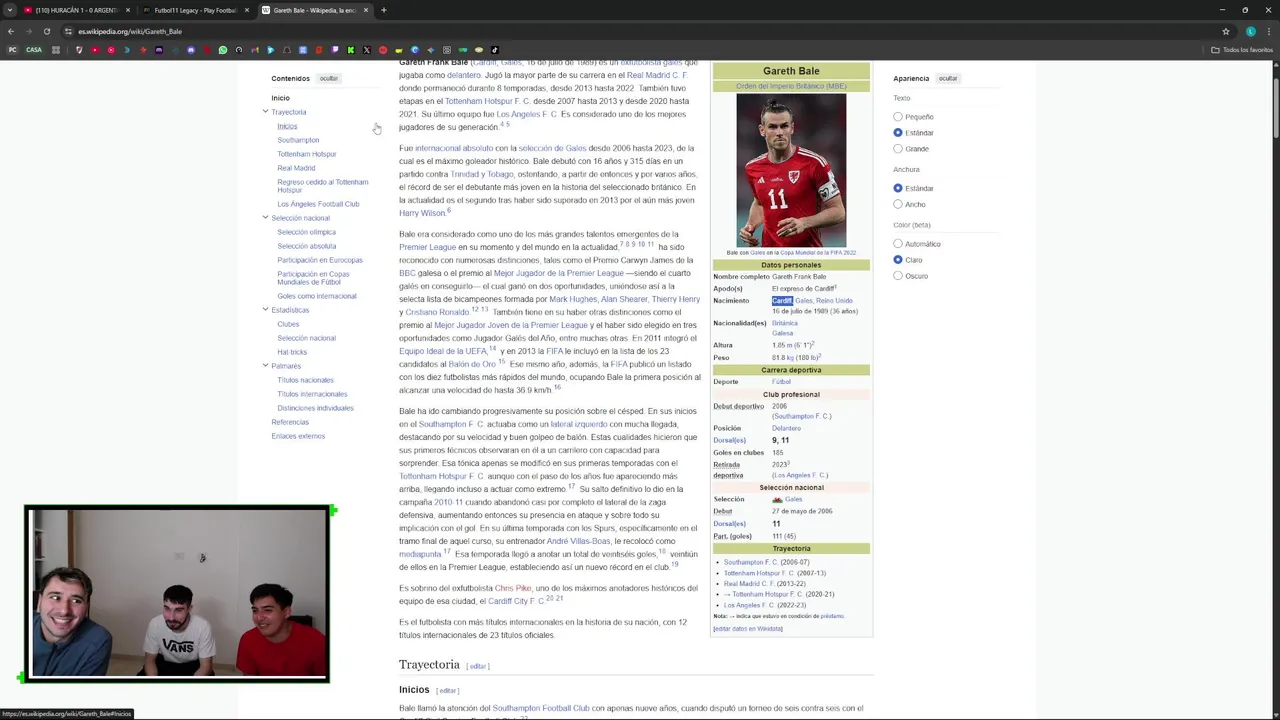
Task: Go to Referencias in contents
Action: (290, 422)
